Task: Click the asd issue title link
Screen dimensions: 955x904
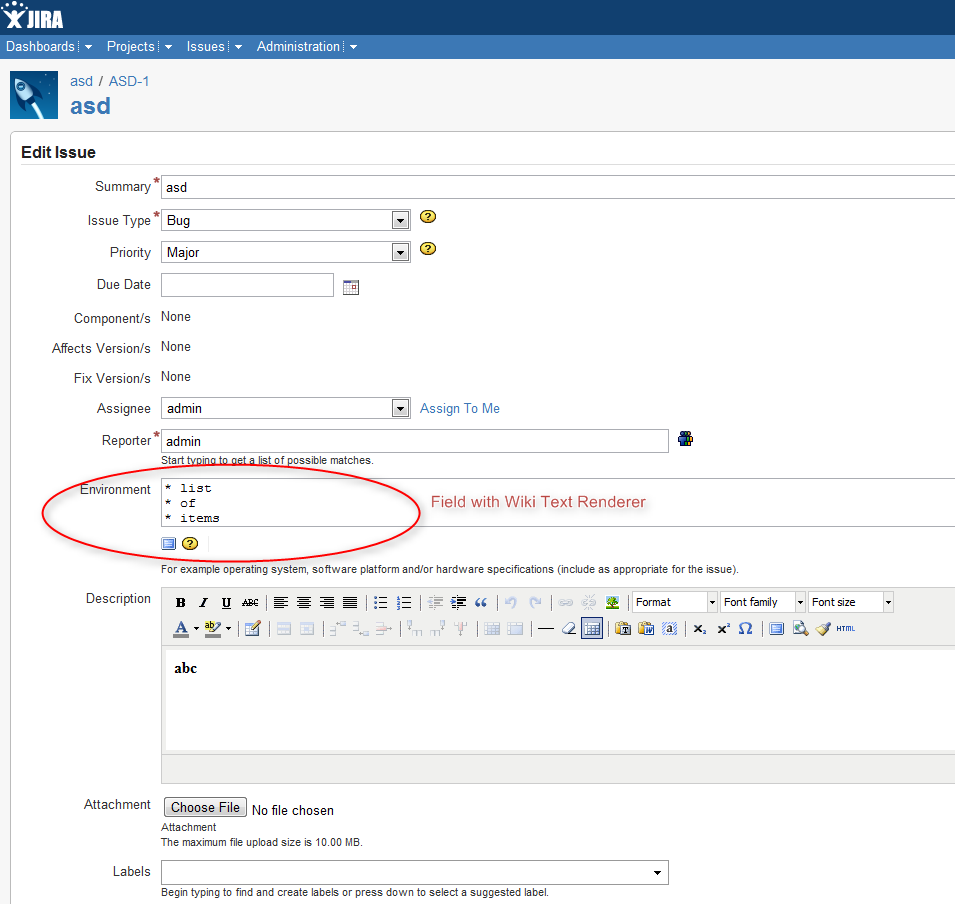Action: [x=90, y=106]
